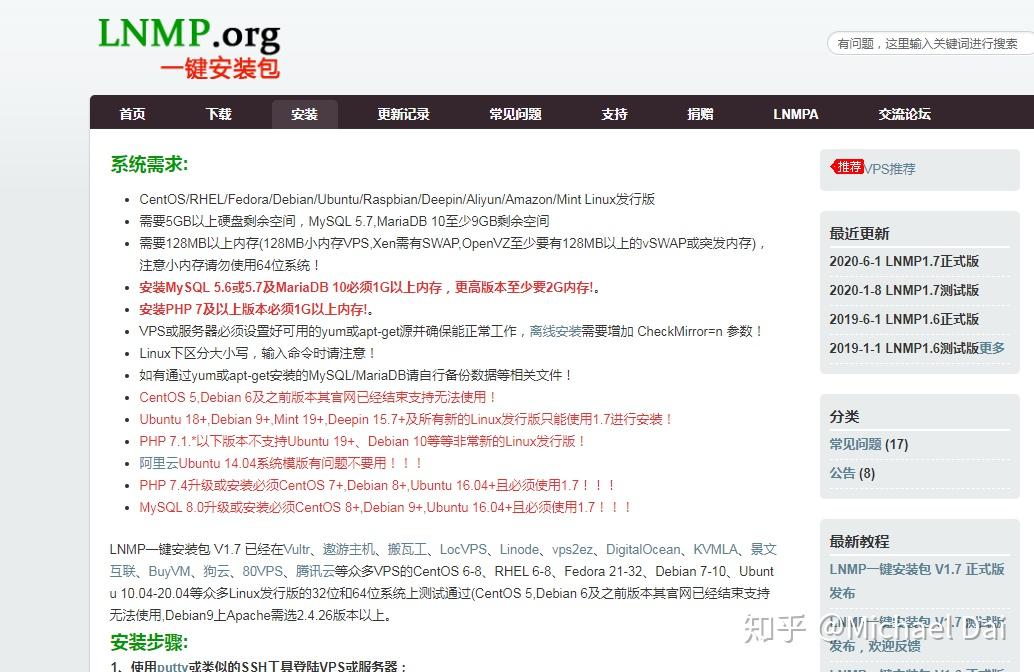1034x672 pixels.
Task: Open the 遨游主机 link
Action: [x=348, y=549]
